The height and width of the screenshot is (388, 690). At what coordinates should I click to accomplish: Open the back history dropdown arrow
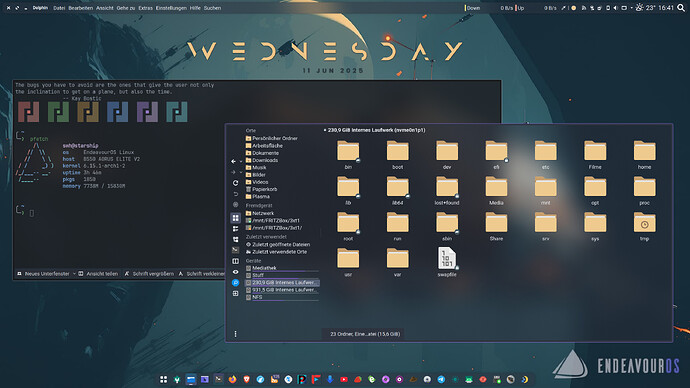click(x=241, y=161)
